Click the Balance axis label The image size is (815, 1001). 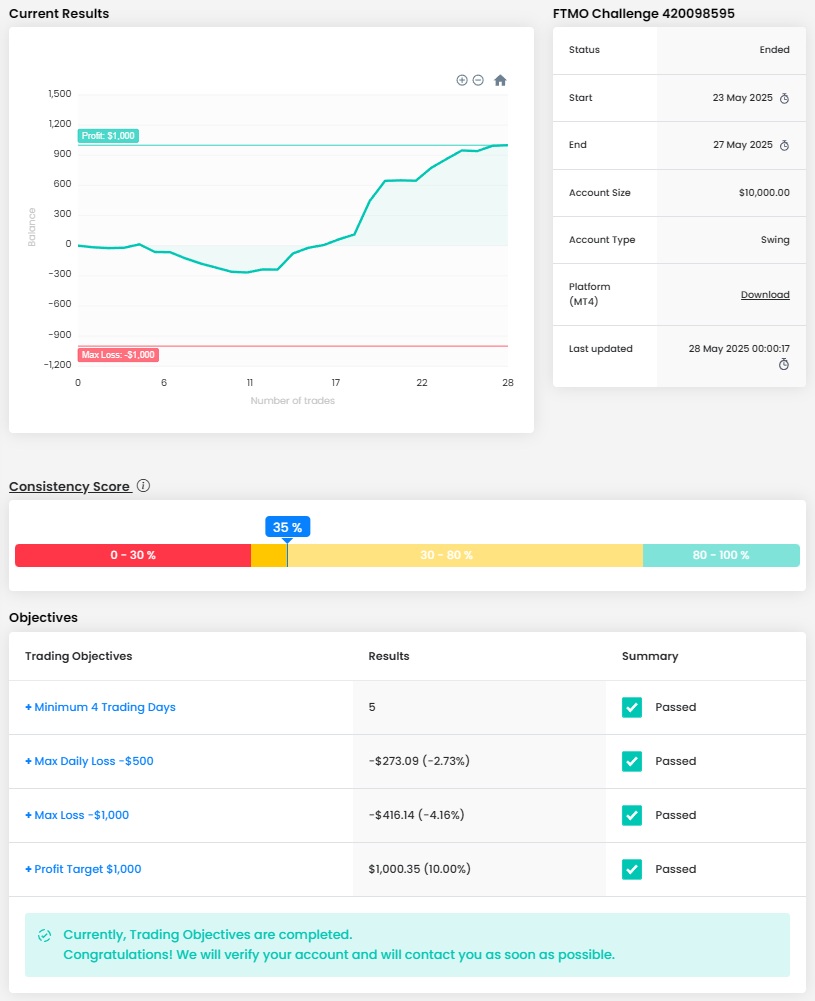pyautogui.click(x=32, y=227)
